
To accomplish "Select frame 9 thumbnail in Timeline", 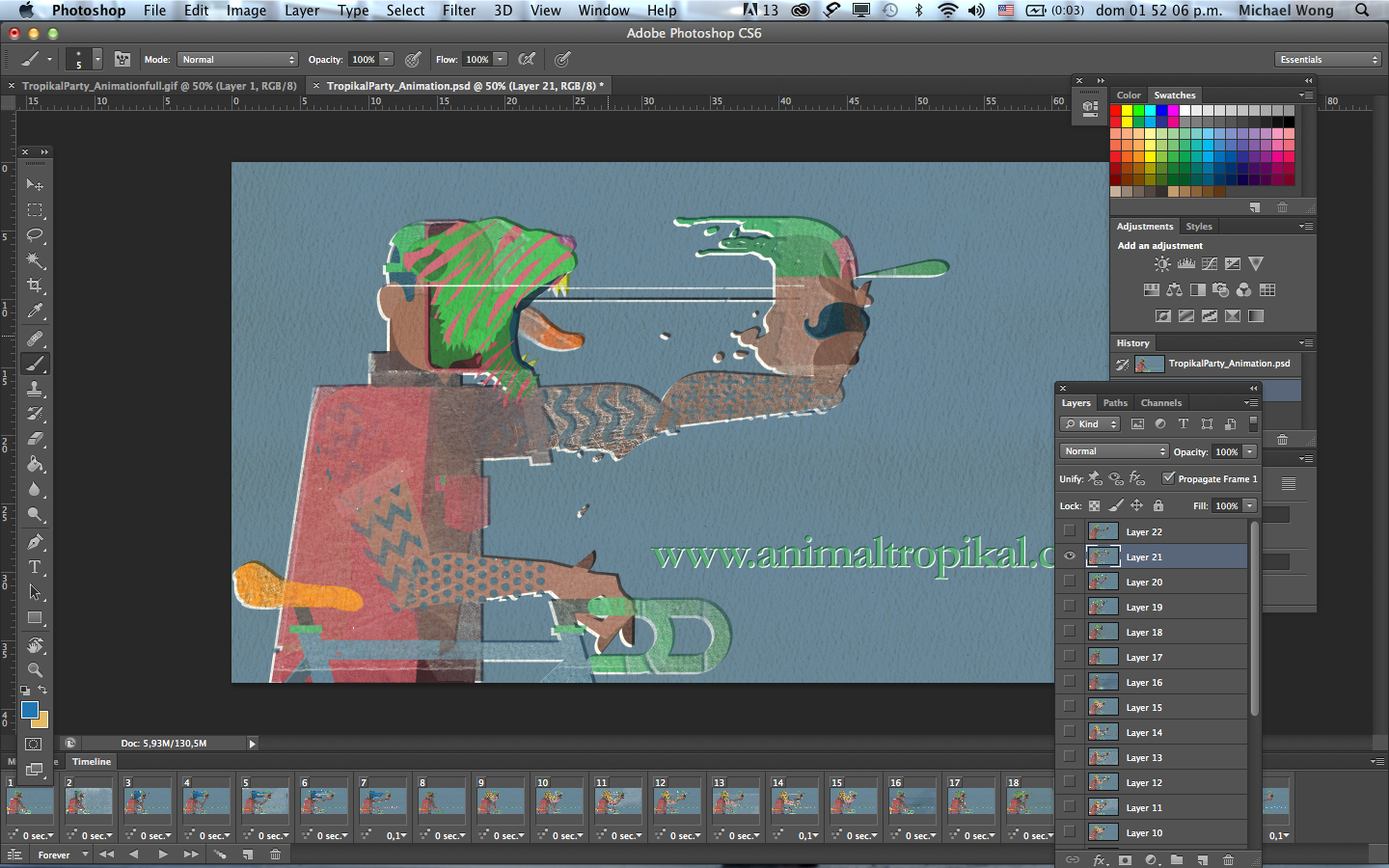I will point(501,800).
